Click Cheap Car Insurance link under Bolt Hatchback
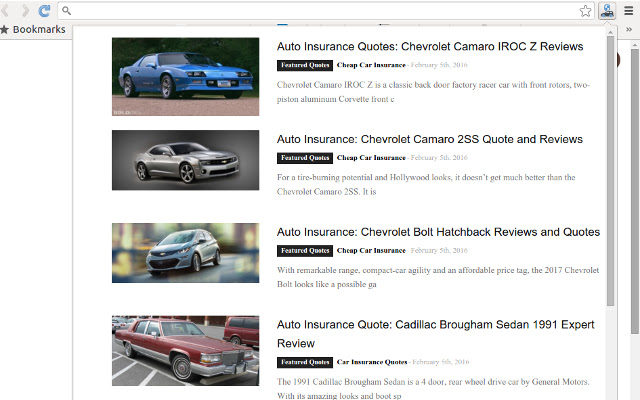Screen dimensions: 640x400 pos(371,251)
